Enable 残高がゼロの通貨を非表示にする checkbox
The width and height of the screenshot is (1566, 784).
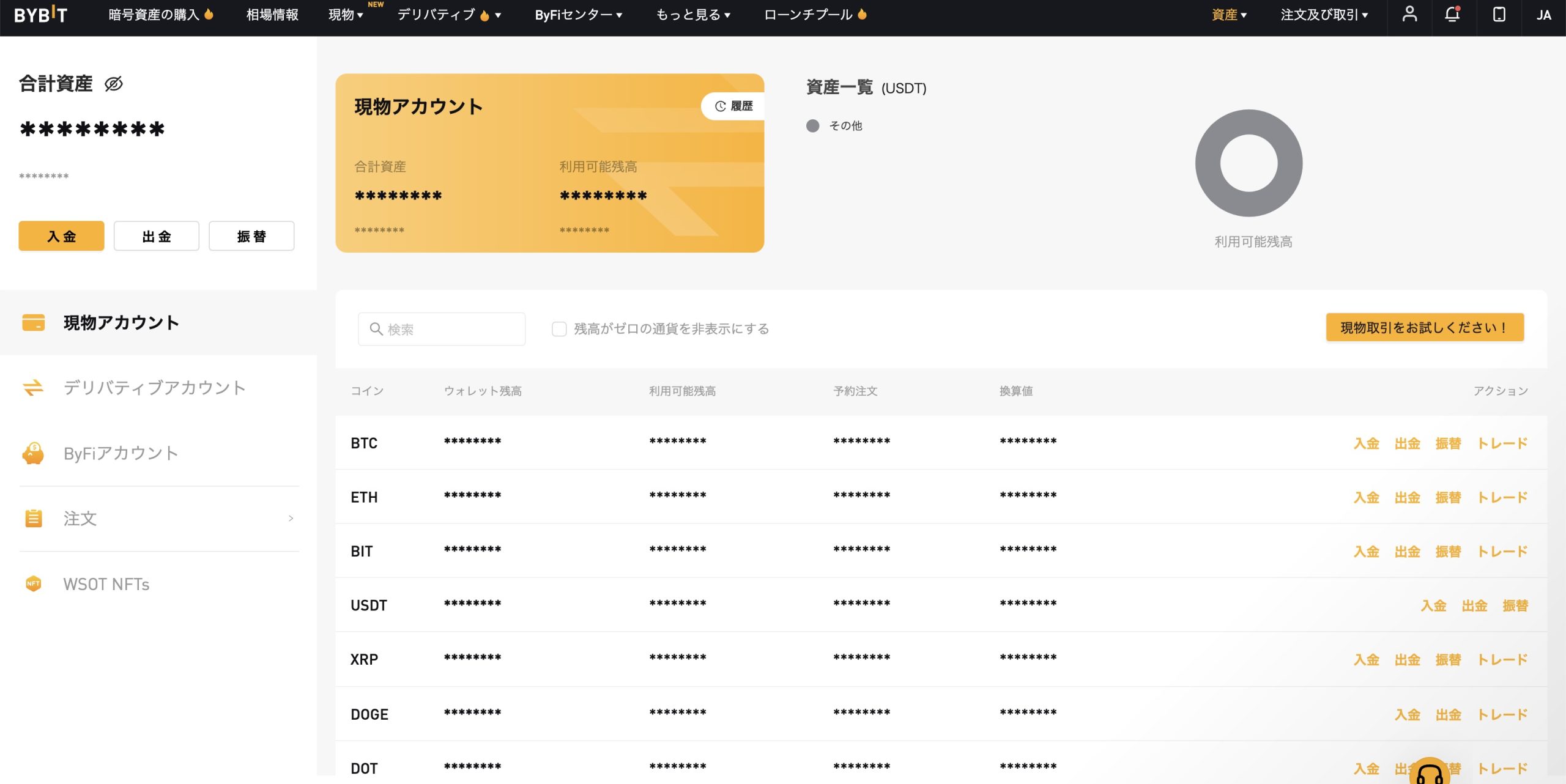(559, 329)
